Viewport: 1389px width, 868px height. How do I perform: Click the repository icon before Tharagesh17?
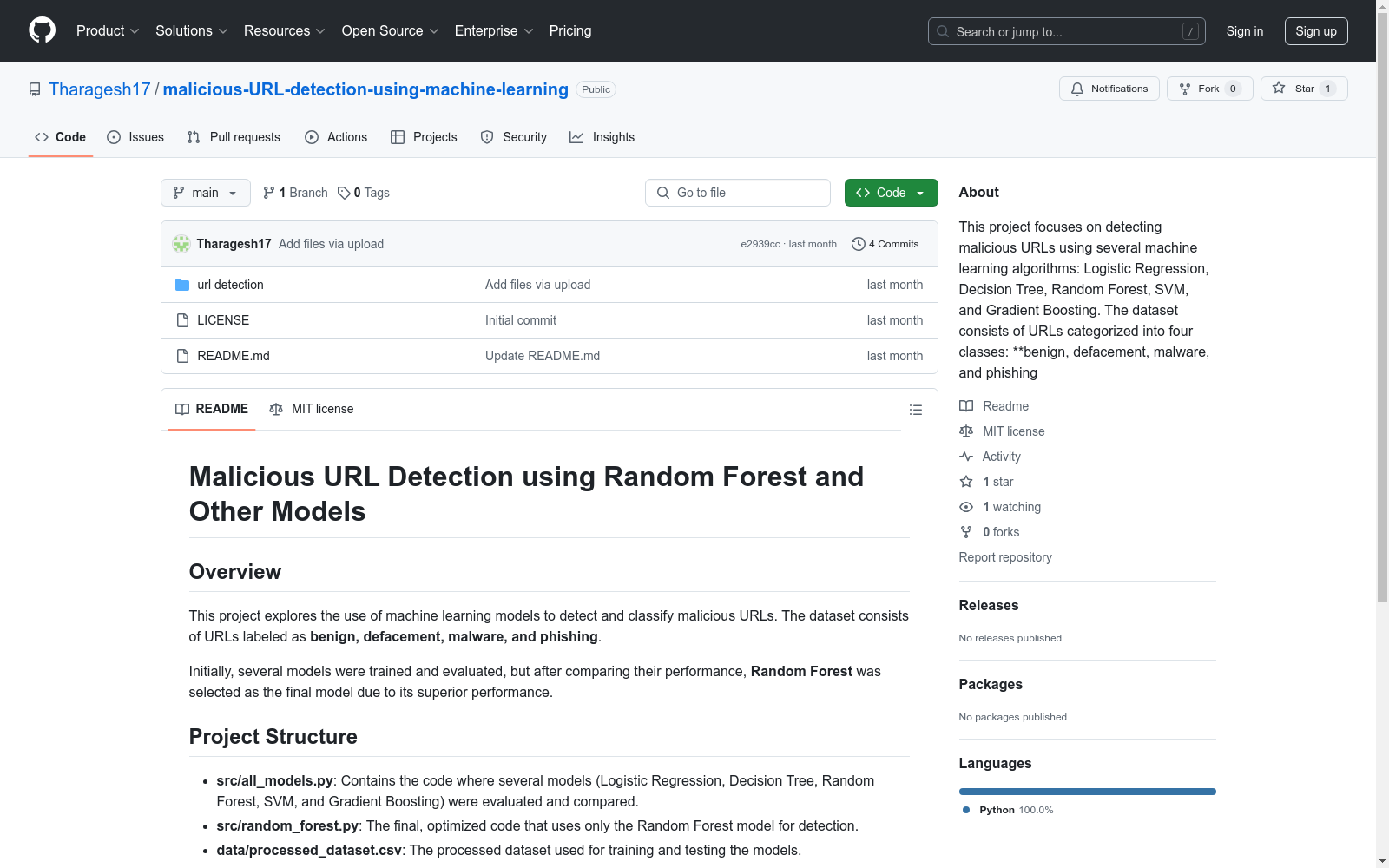pyautogui.click(x=35, y=89)
